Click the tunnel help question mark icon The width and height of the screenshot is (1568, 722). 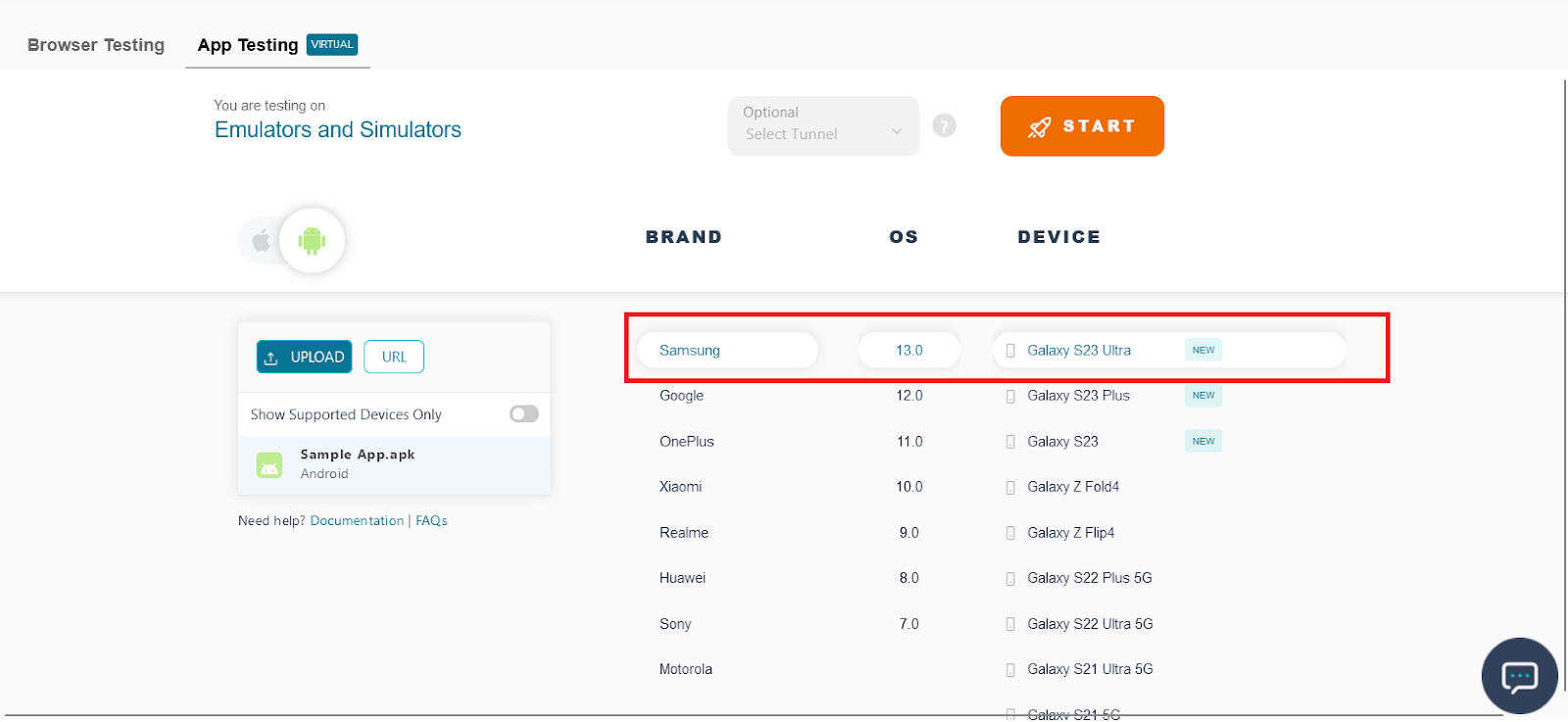pos(944,125)
